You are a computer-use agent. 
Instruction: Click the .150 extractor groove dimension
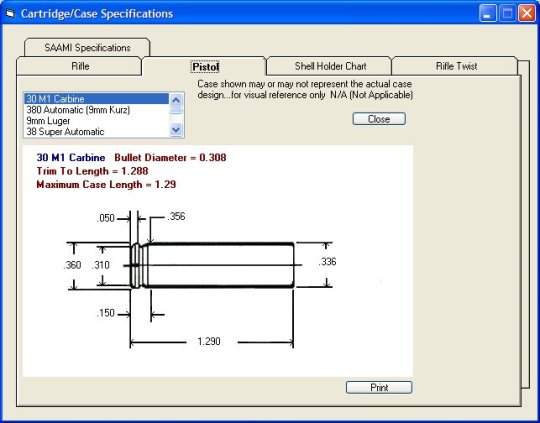(x=105, y=313)
